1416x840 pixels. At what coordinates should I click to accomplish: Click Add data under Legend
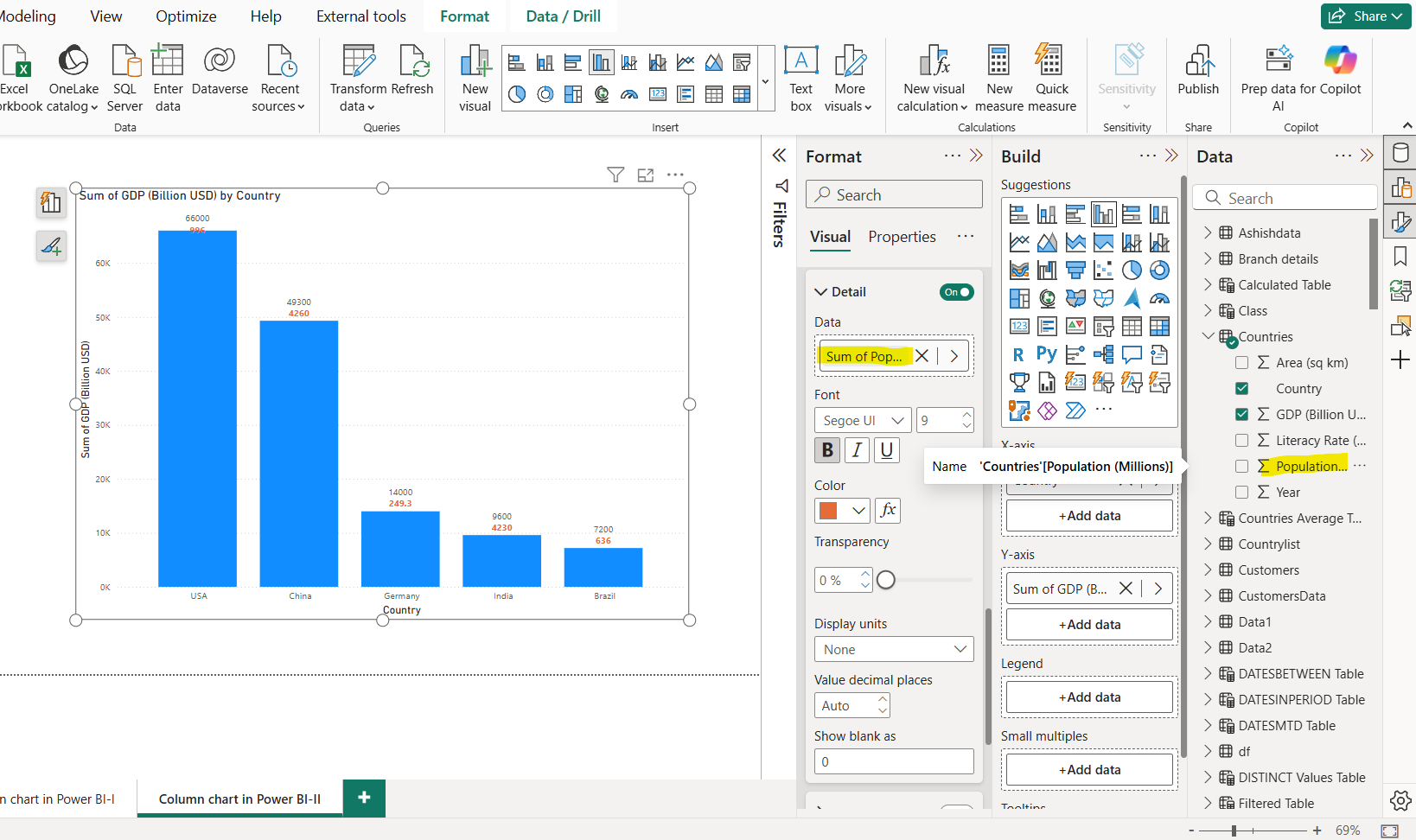pos(1089,697)
